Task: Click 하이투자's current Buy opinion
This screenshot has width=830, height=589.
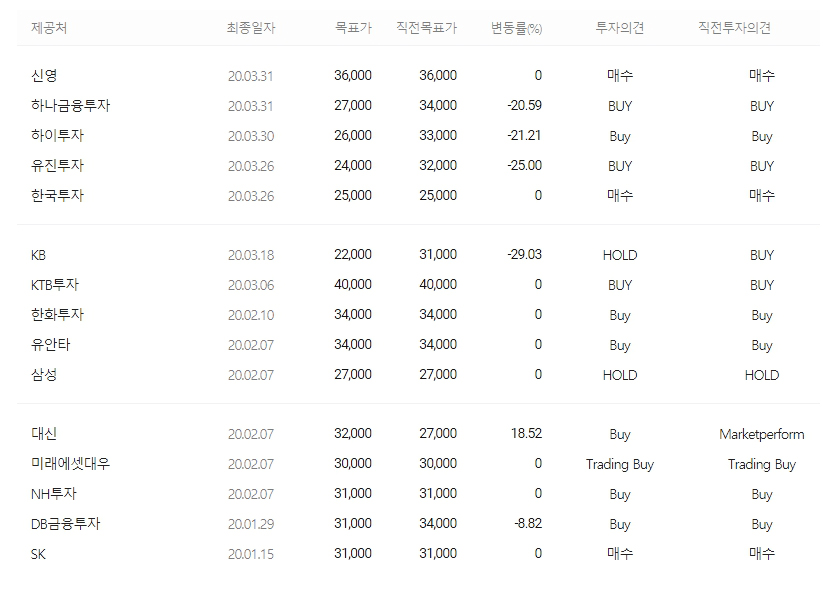Action: coord(620,137)
